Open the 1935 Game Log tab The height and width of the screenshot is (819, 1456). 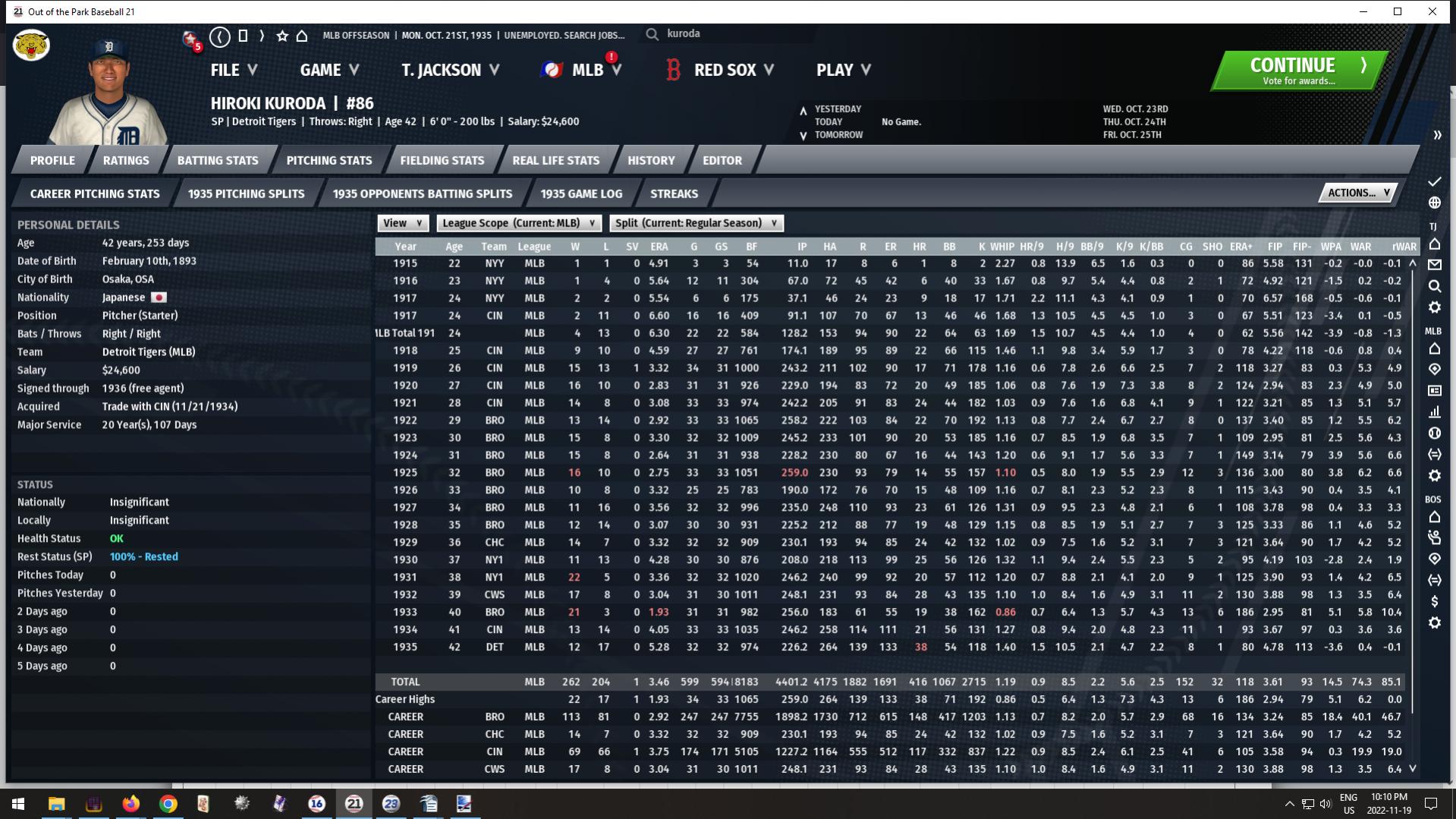click(581, 194)
